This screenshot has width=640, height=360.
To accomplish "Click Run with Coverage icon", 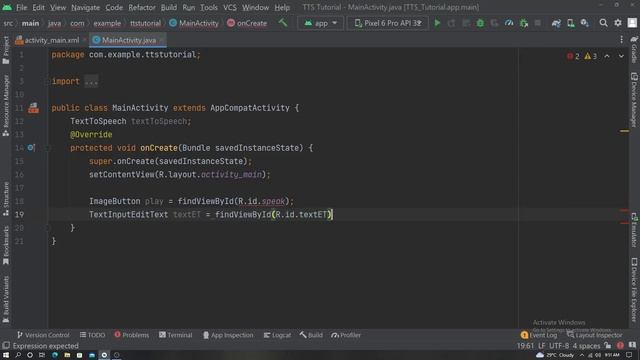I will tap(495, 23).
